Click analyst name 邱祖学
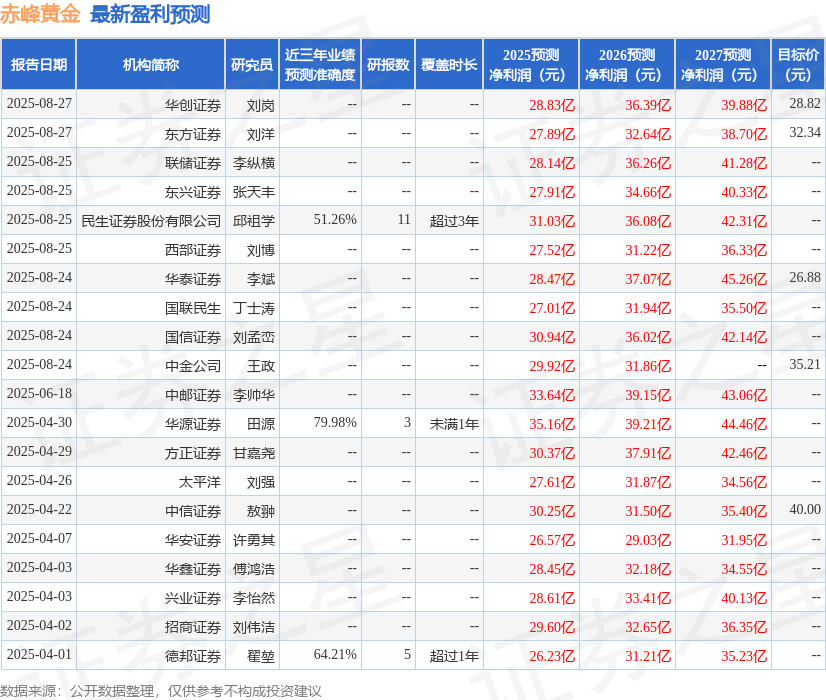 [x=254, y=221]
